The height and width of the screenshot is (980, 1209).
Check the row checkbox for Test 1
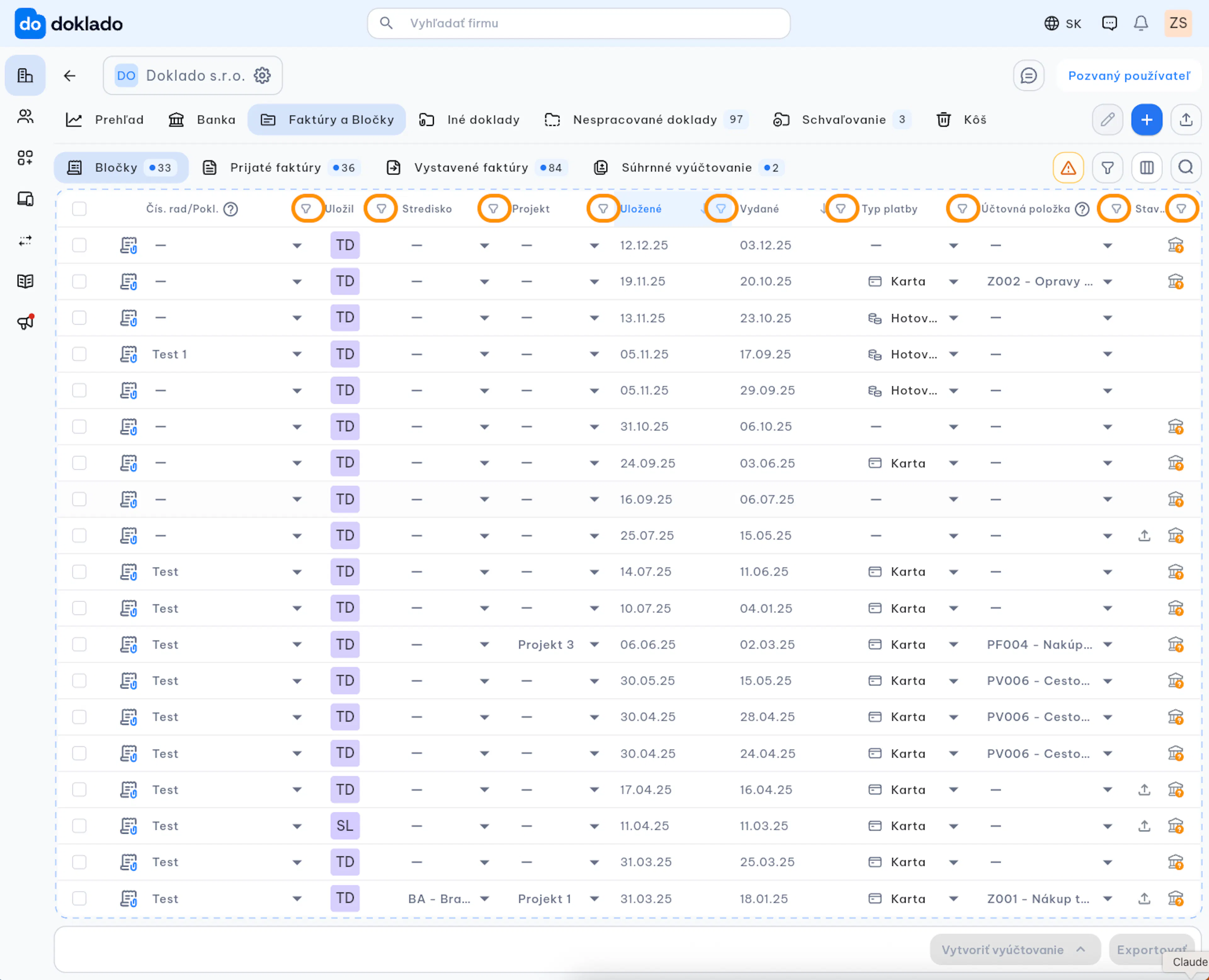click(x=79, y=354)
